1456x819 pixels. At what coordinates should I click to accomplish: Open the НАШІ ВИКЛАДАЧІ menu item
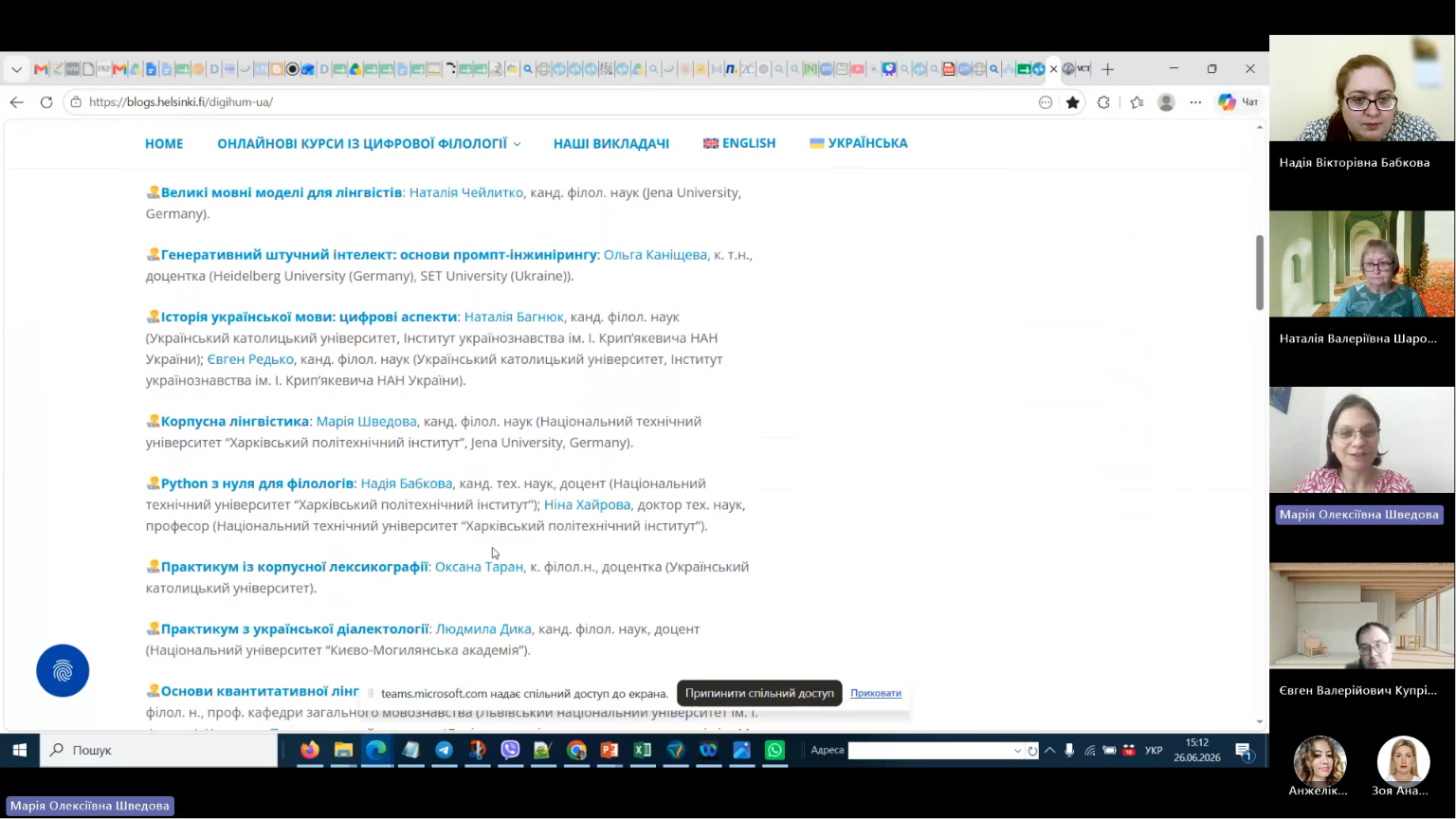[611, 143]
